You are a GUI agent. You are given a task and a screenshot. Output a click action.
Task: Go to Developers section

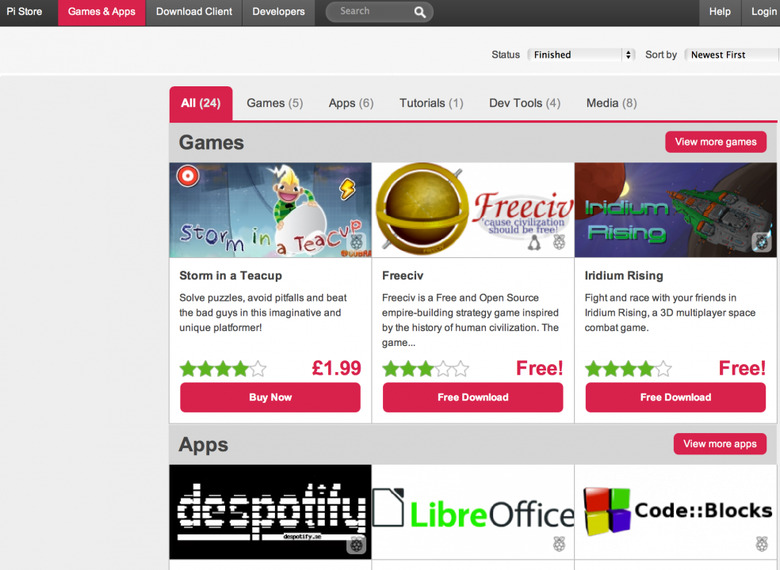(x=279, y=12)
